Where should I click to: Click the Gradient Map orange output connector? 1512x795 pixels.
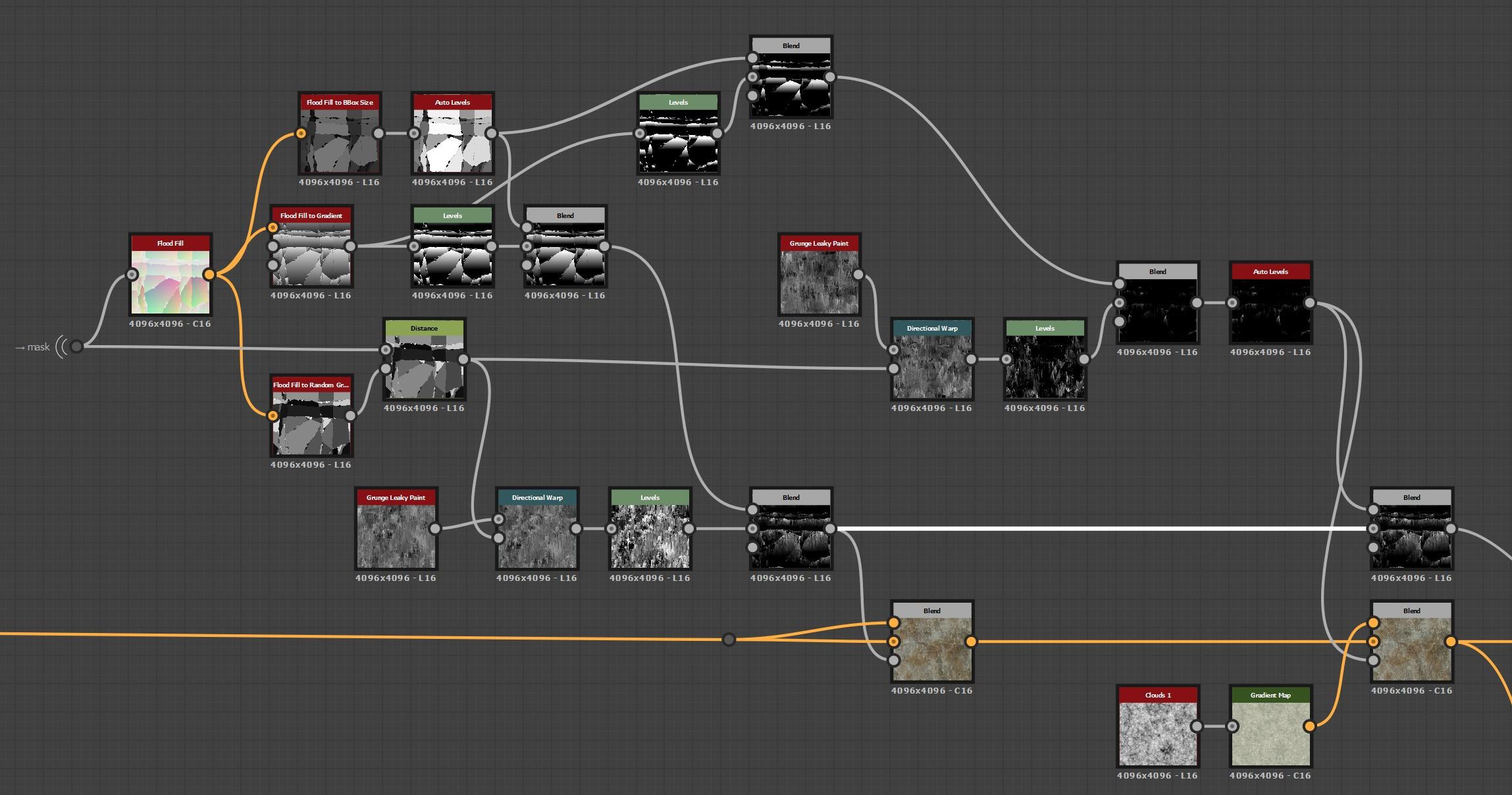[1309, 726]
